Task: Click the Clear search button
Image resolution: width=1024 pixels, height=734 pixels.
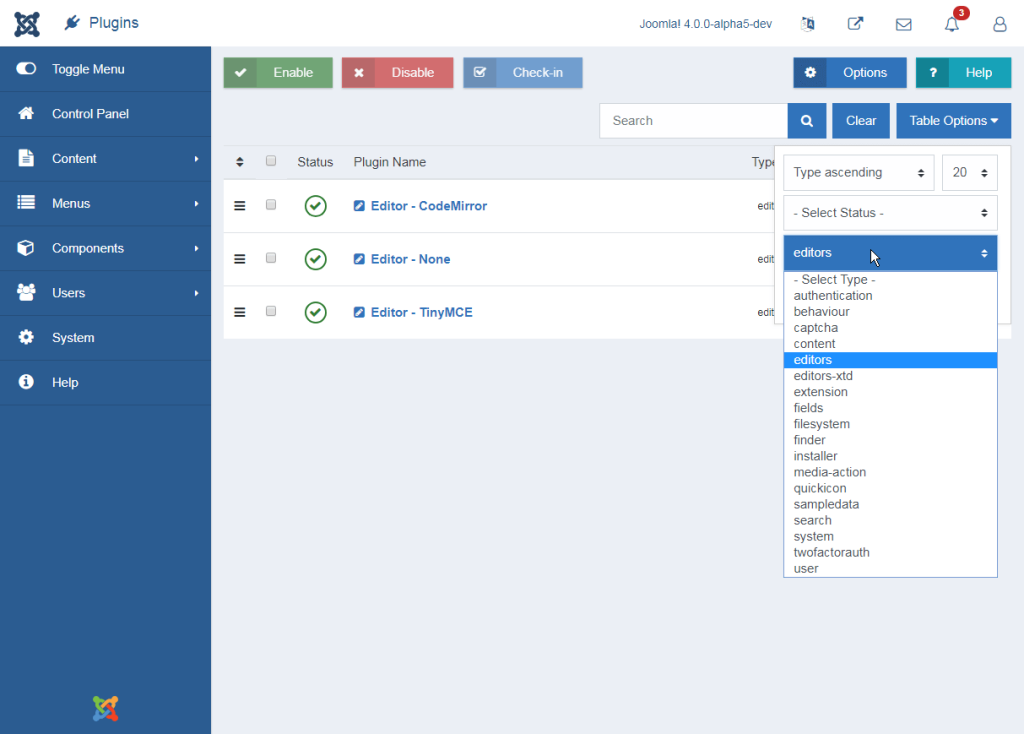Action: [861, 121]
